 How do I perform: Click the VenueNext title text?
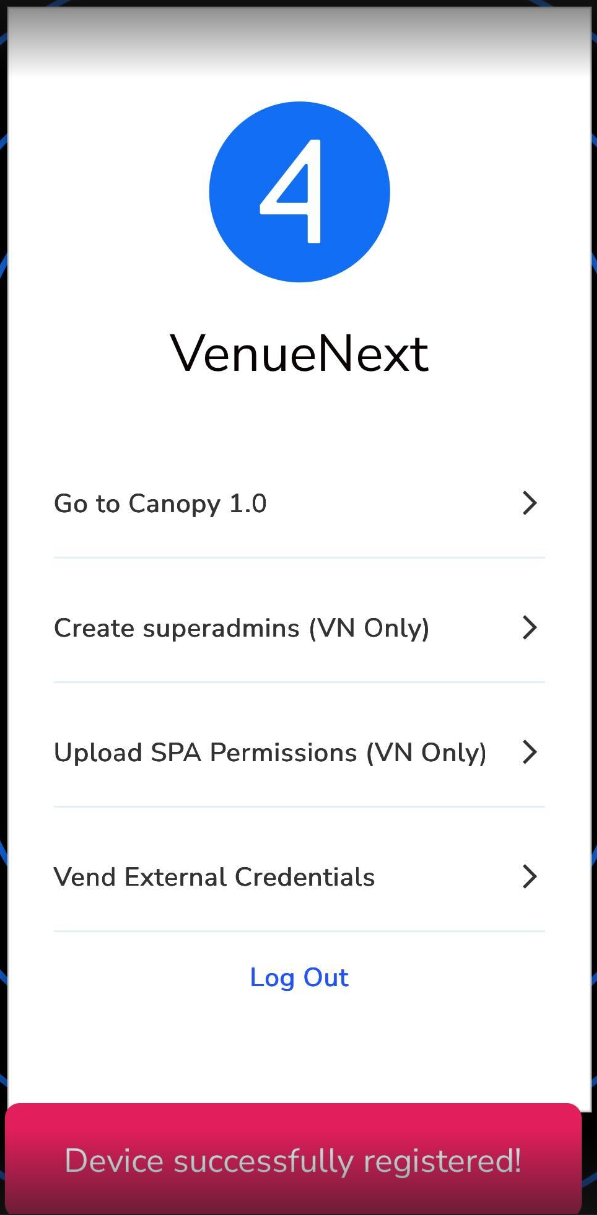tap(299, 353)
